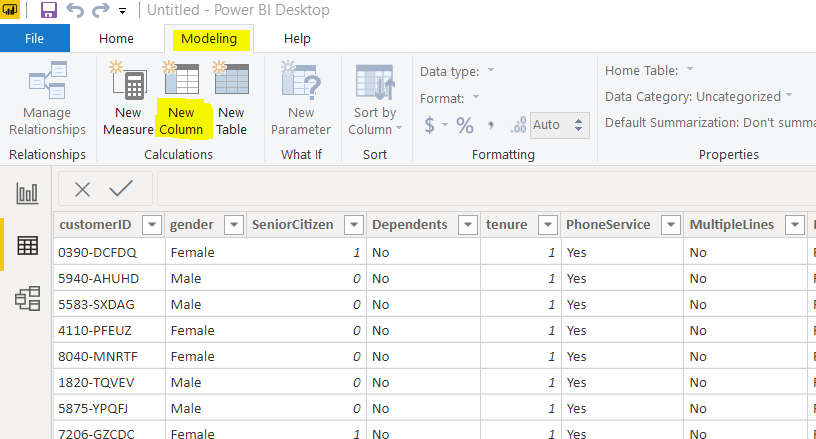Switch to the Home ribbon tab
Screen dimensions: 816x439
(x=116, y=38)
